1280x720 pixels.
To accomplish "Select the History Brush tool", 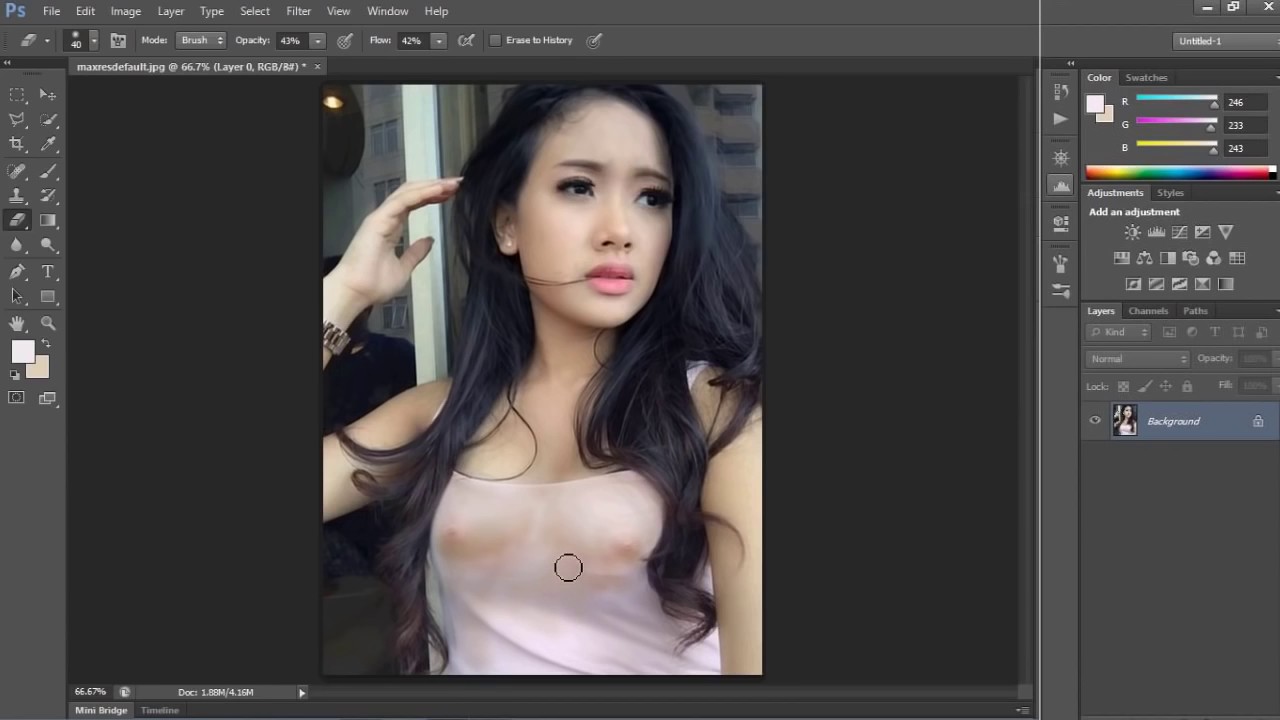I will pos(47,196).
